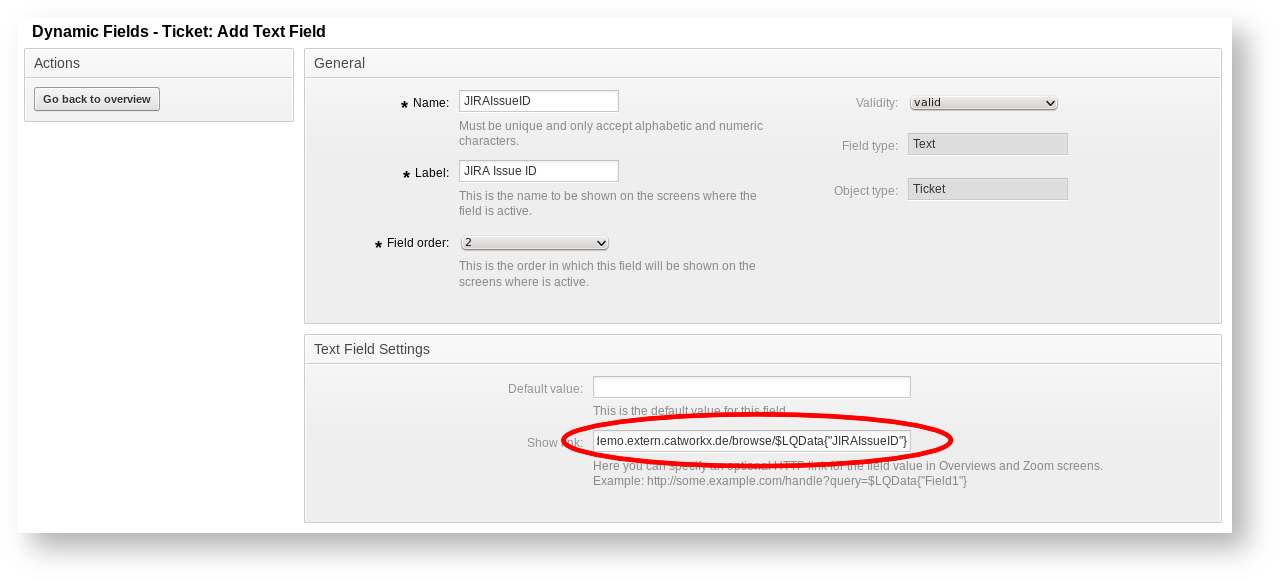Expand the Validity selector showing 'valid'
Screen dimensions: 1280x581
983,102
